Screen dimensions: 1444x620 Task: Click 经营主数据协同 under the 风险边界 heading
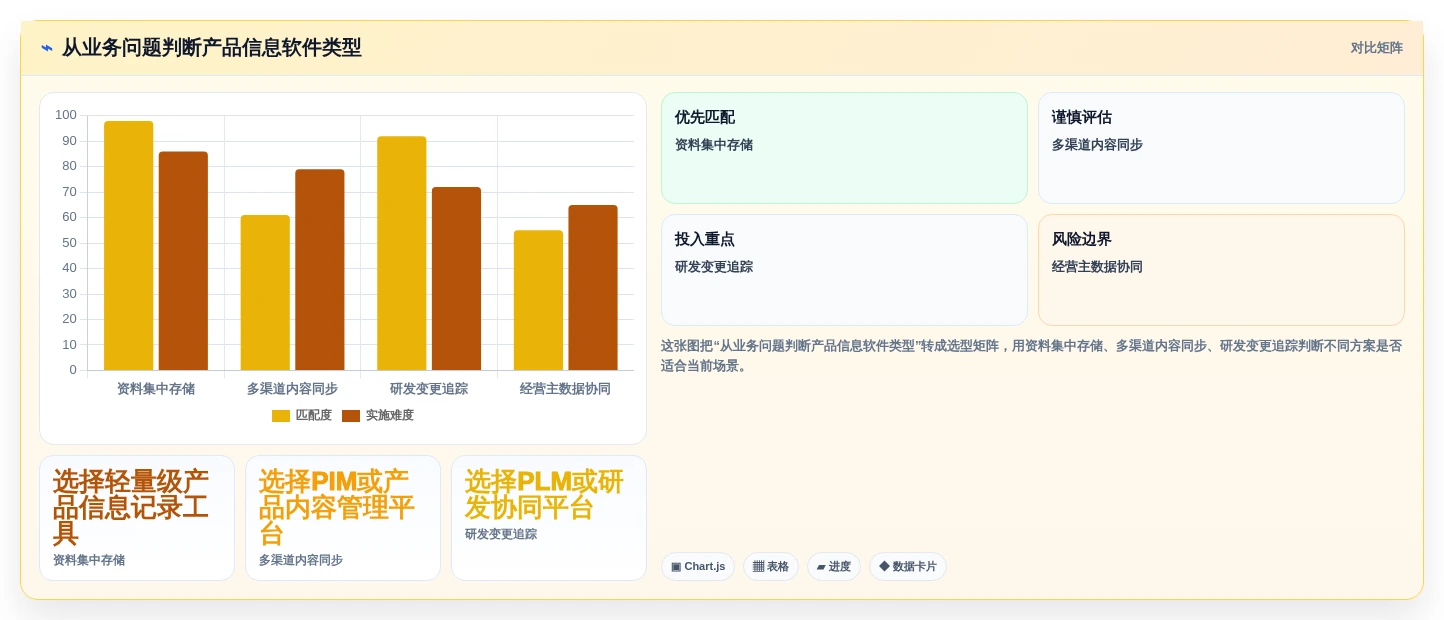click(x=1097, y=267)
